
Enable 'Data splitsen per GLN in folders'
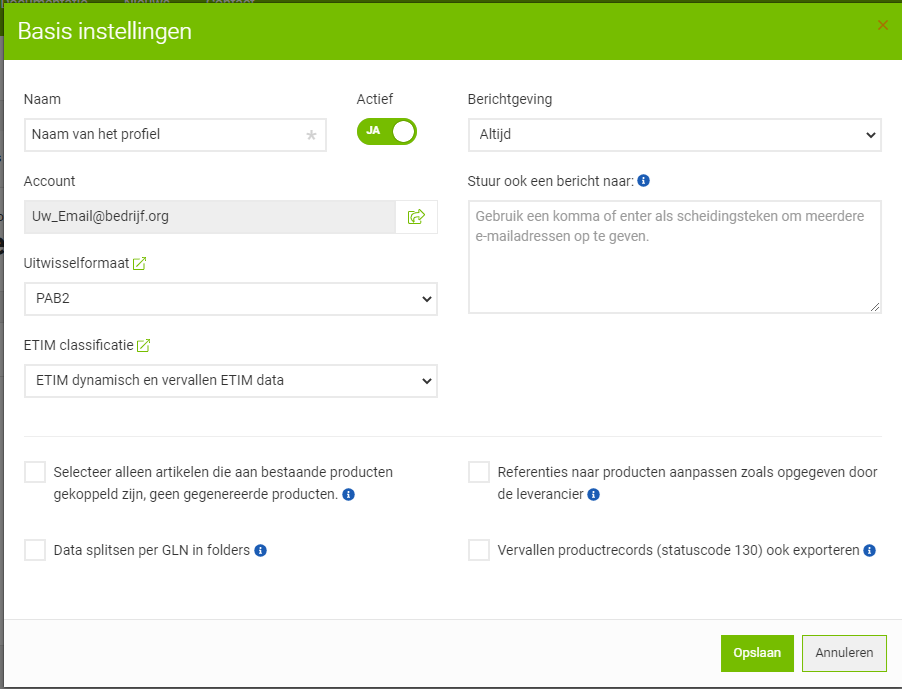pyautogui.click(x=35, y=549)
